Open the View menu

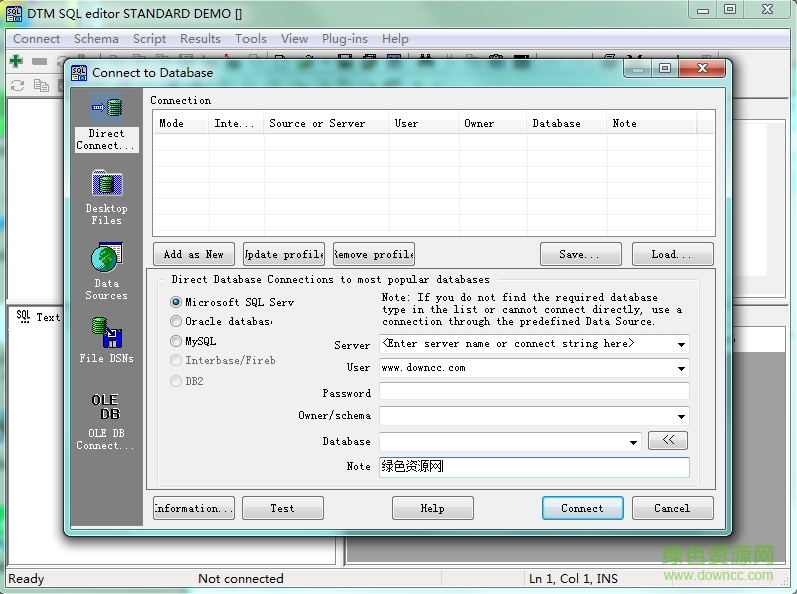294,39
